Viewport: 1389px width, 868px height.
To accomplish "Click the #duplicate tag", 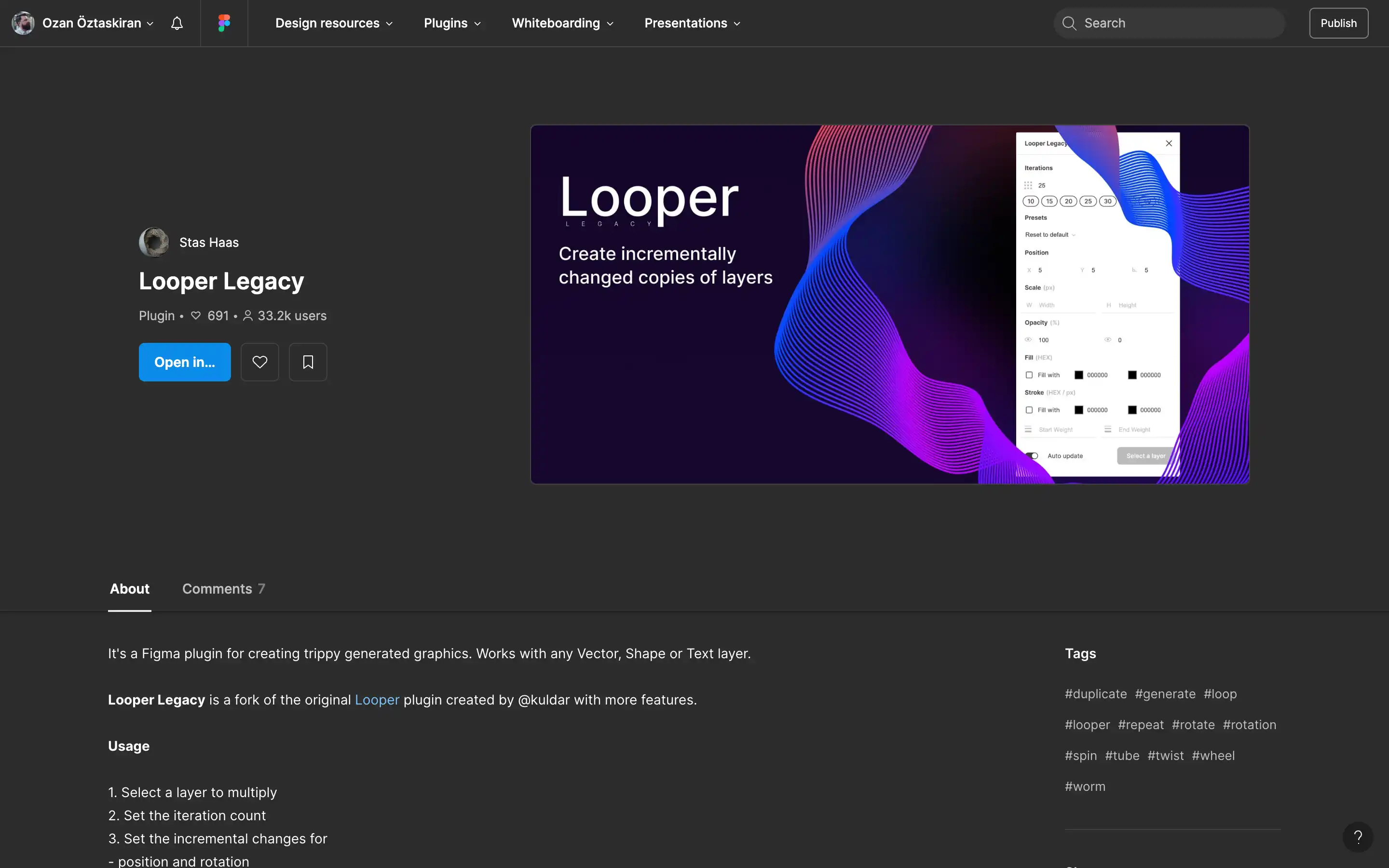I will coord(1096,694).
